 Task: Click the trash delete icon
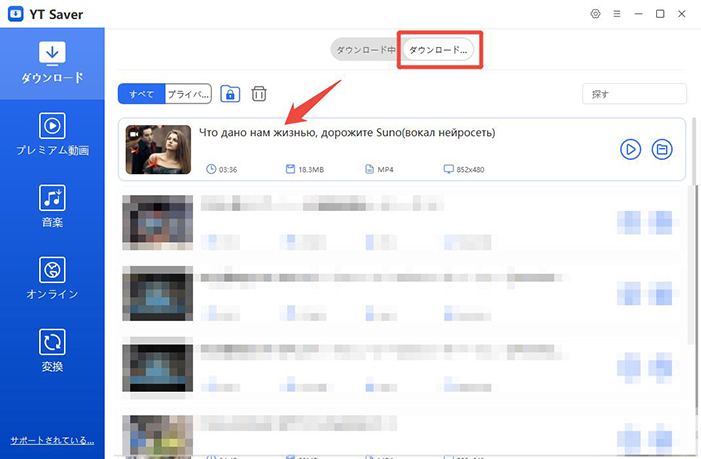point(259,94)
